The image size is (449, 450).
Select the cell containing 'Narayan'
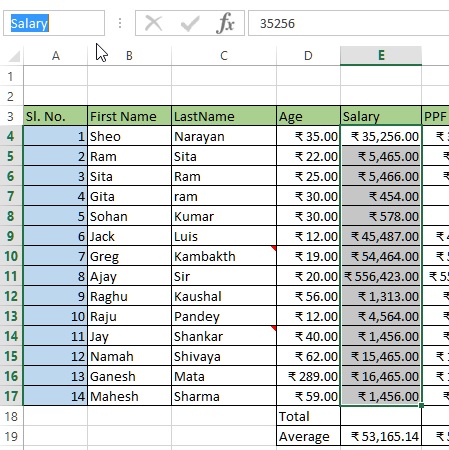point(224,136)
